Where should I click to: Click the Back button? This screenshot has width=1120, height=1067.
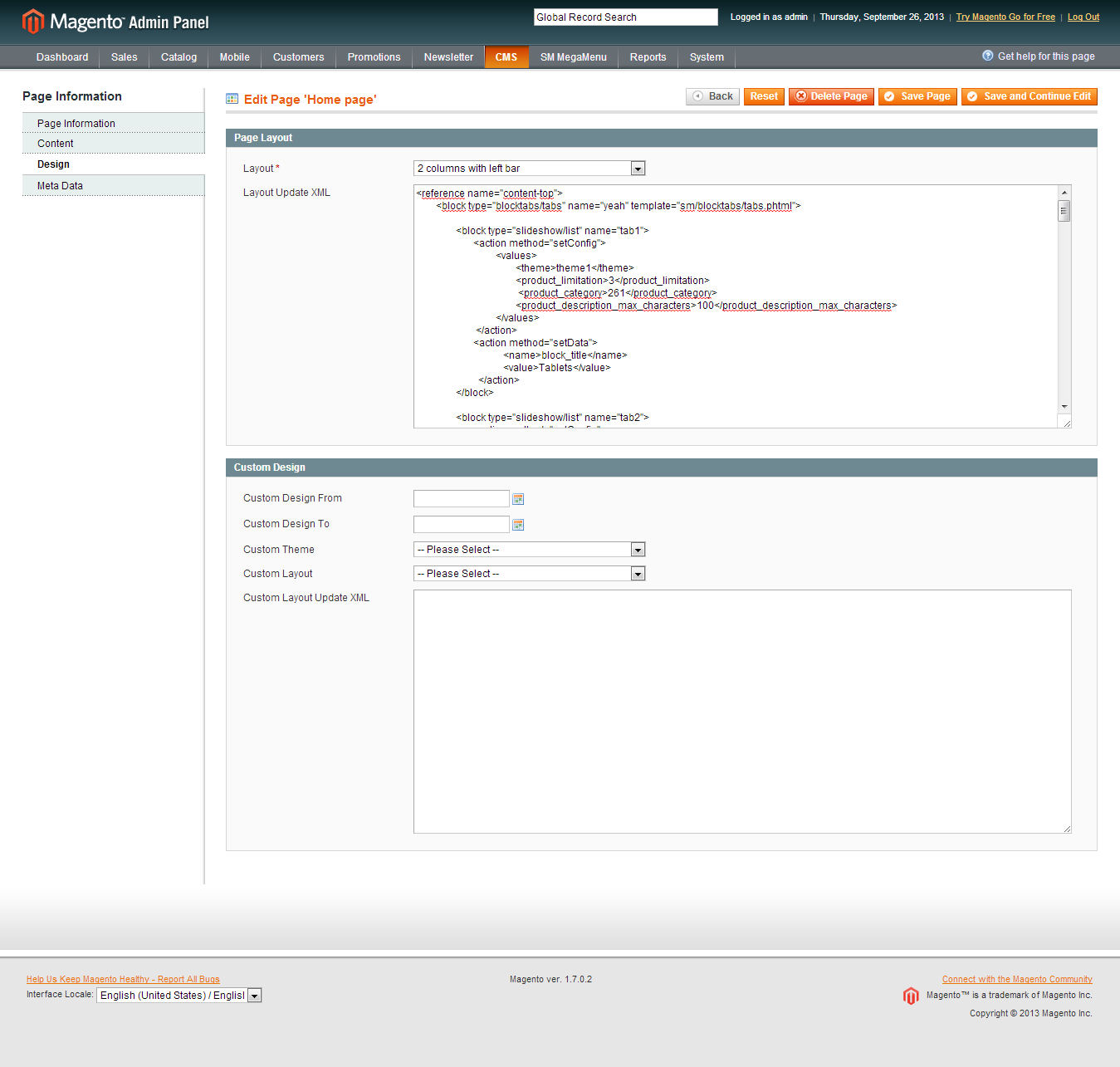coord(712,96)
